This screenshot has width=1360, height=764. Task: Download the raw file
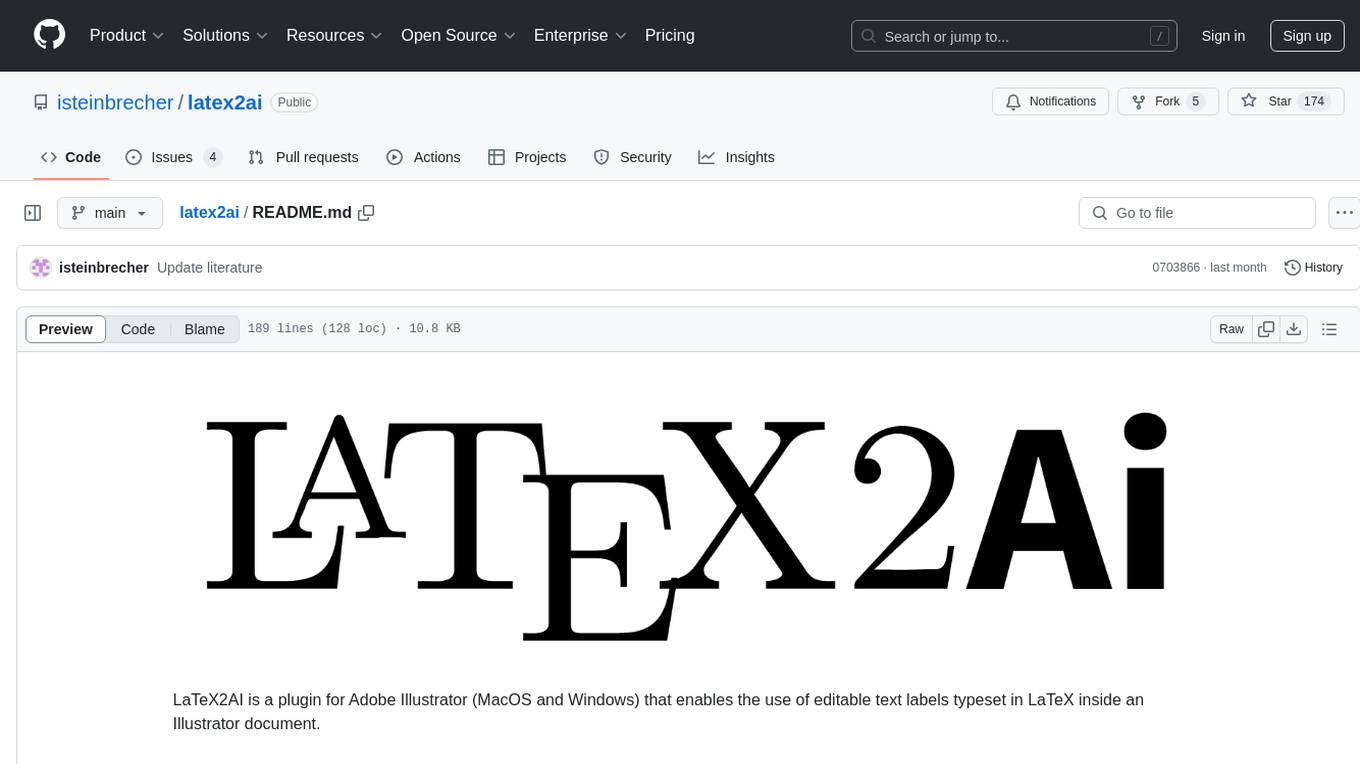coord(1293,329)
